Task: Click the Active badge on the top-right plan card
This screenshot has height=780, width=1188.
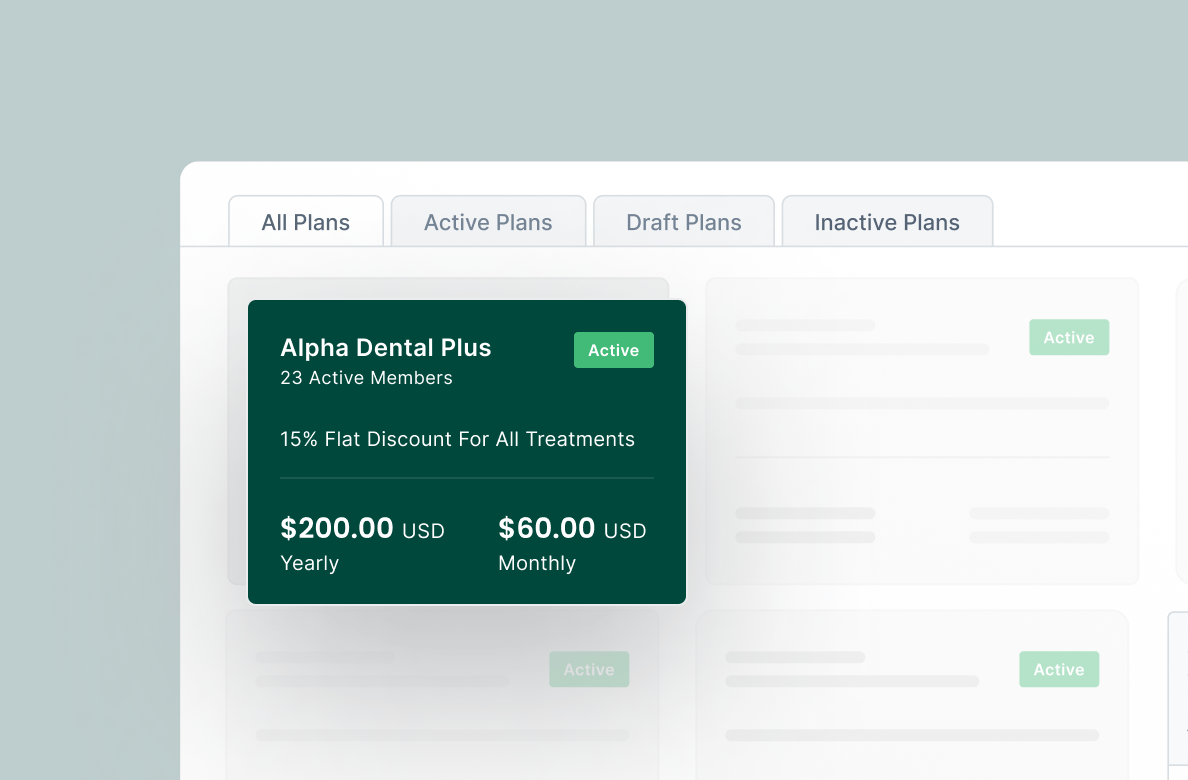Action: point(1069,338)
